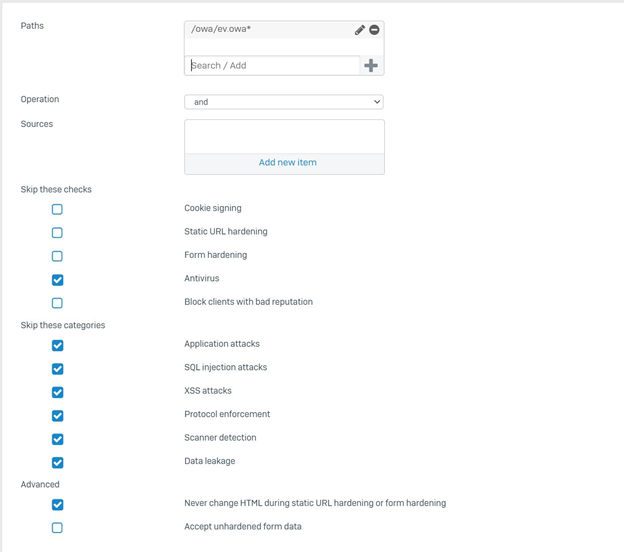624x552 pixels.
Task: Edit the /owa/ev.owa* path with pencil icon
Action: (x=360, y=30)
